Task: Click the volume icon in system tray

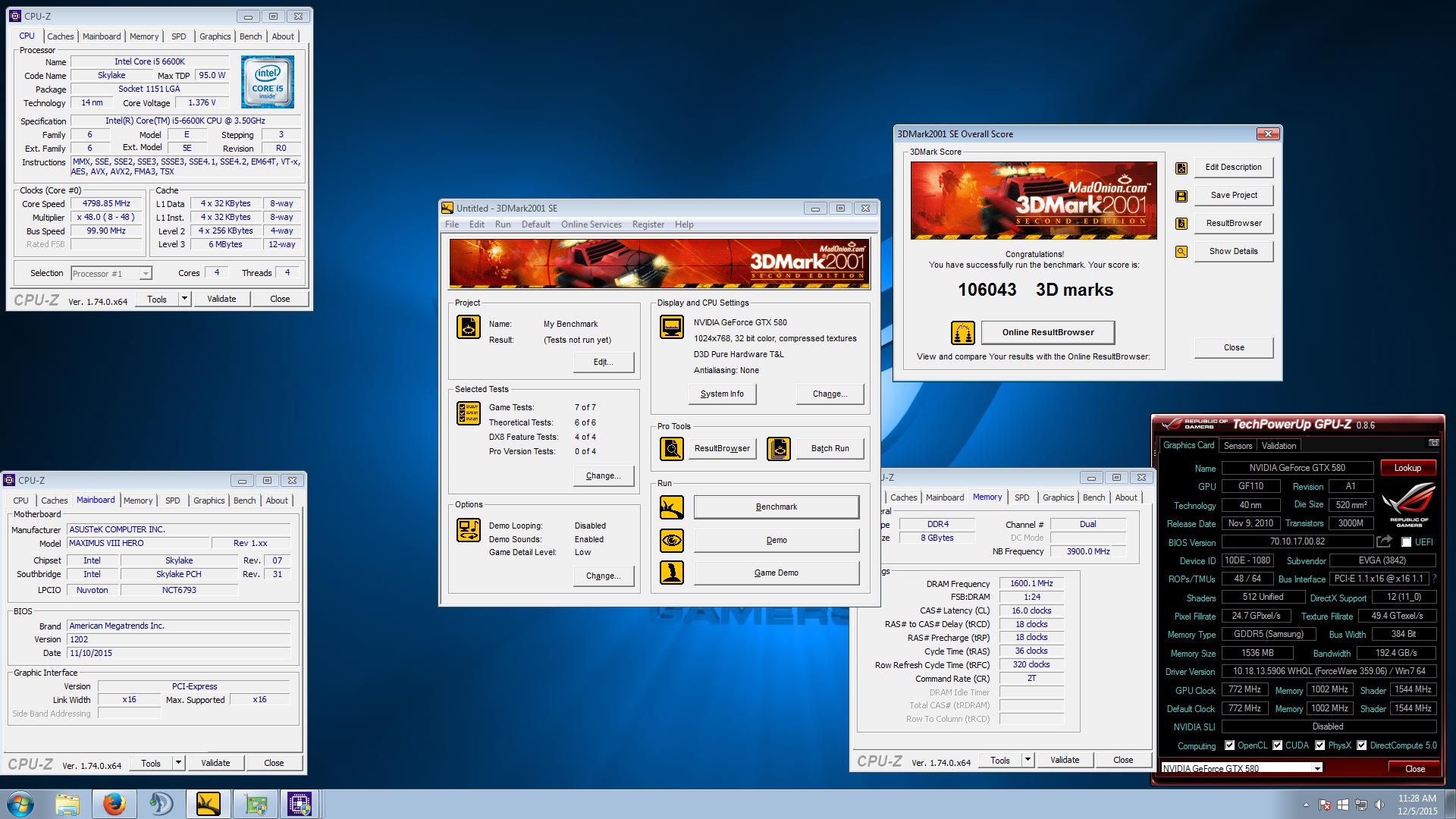Action: [x=1379, y=805]
